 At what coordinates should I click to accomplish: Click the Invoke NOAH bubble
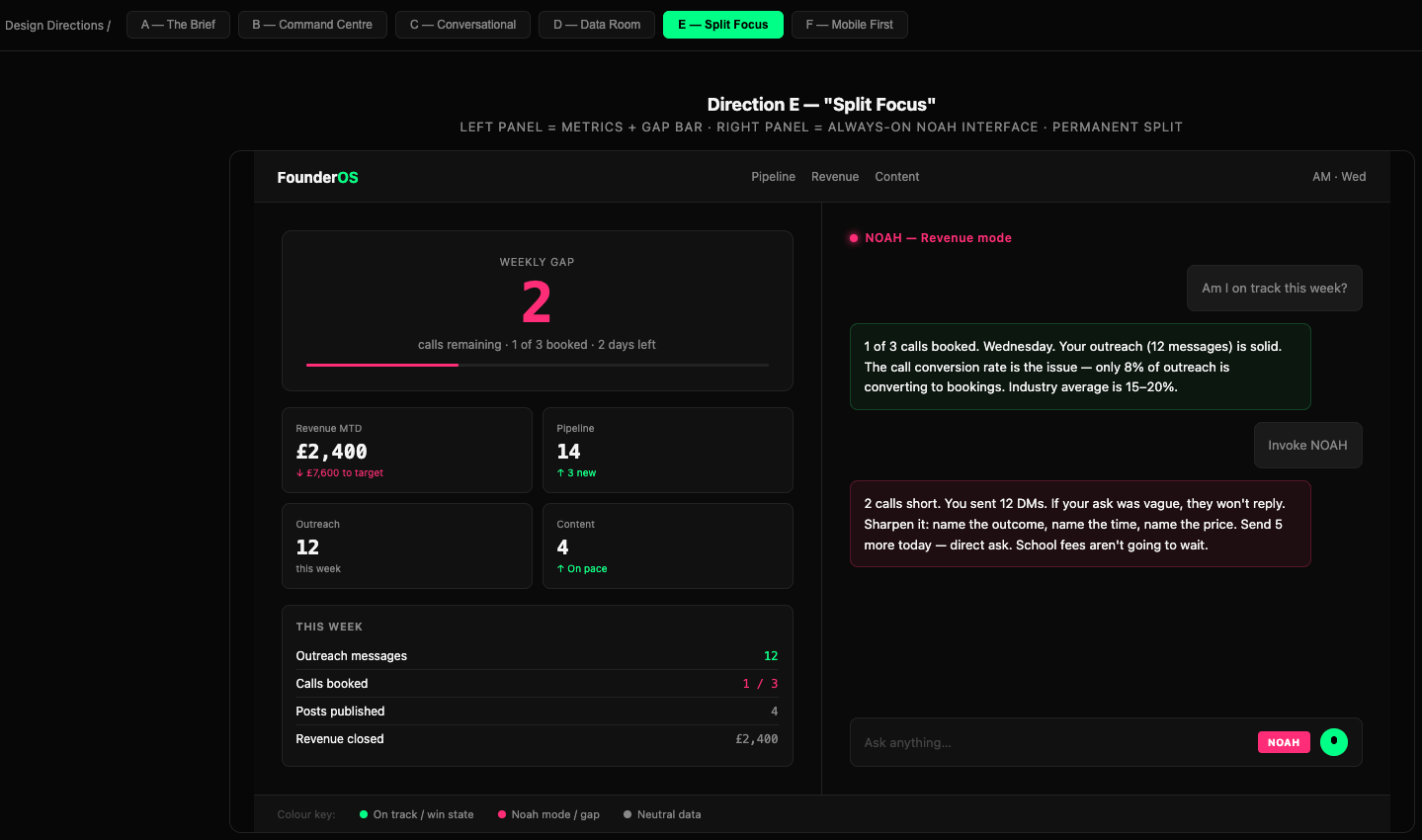1307,446
